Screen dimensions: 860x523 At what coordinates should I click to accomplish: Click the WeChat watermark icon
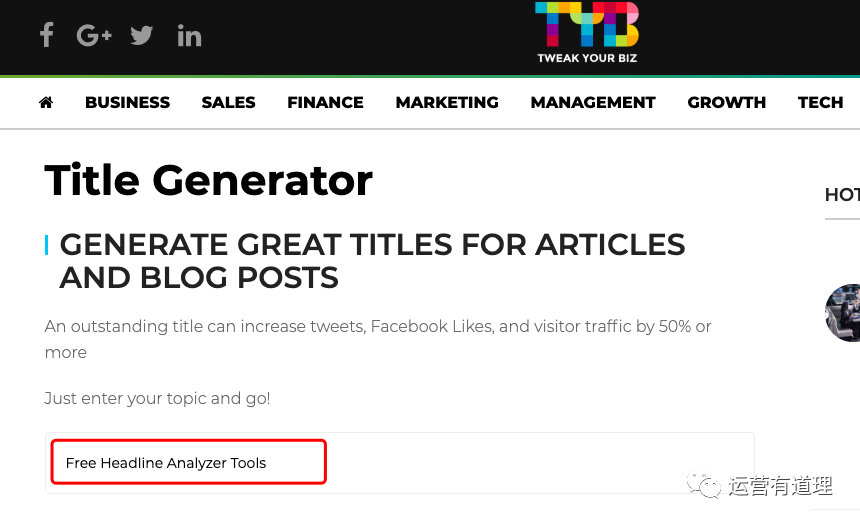704,485
